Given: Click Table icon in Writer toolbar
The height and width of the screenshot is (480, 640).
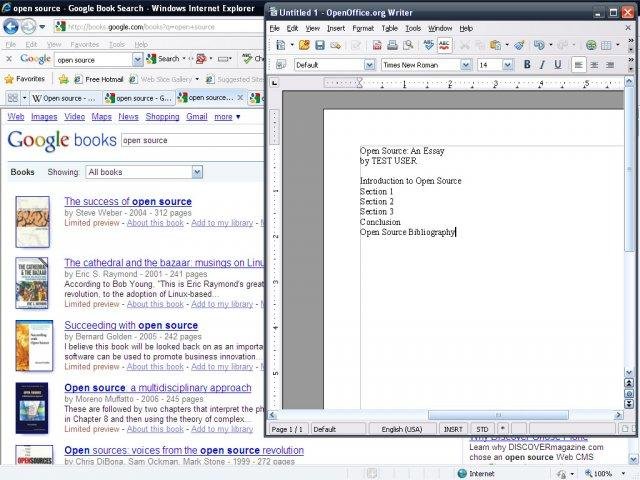Looking at the screenshot, I should click(607, 45).
